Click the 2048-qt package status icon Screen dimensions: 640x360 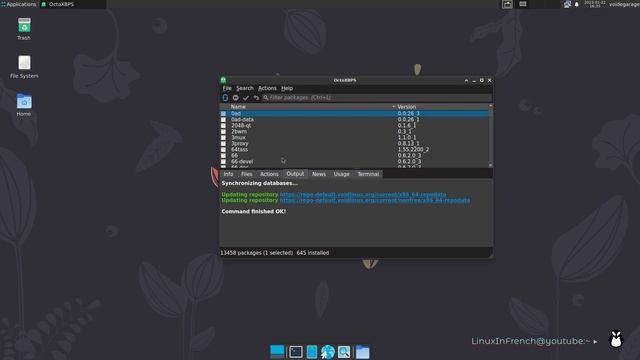[x=223, y=125]
